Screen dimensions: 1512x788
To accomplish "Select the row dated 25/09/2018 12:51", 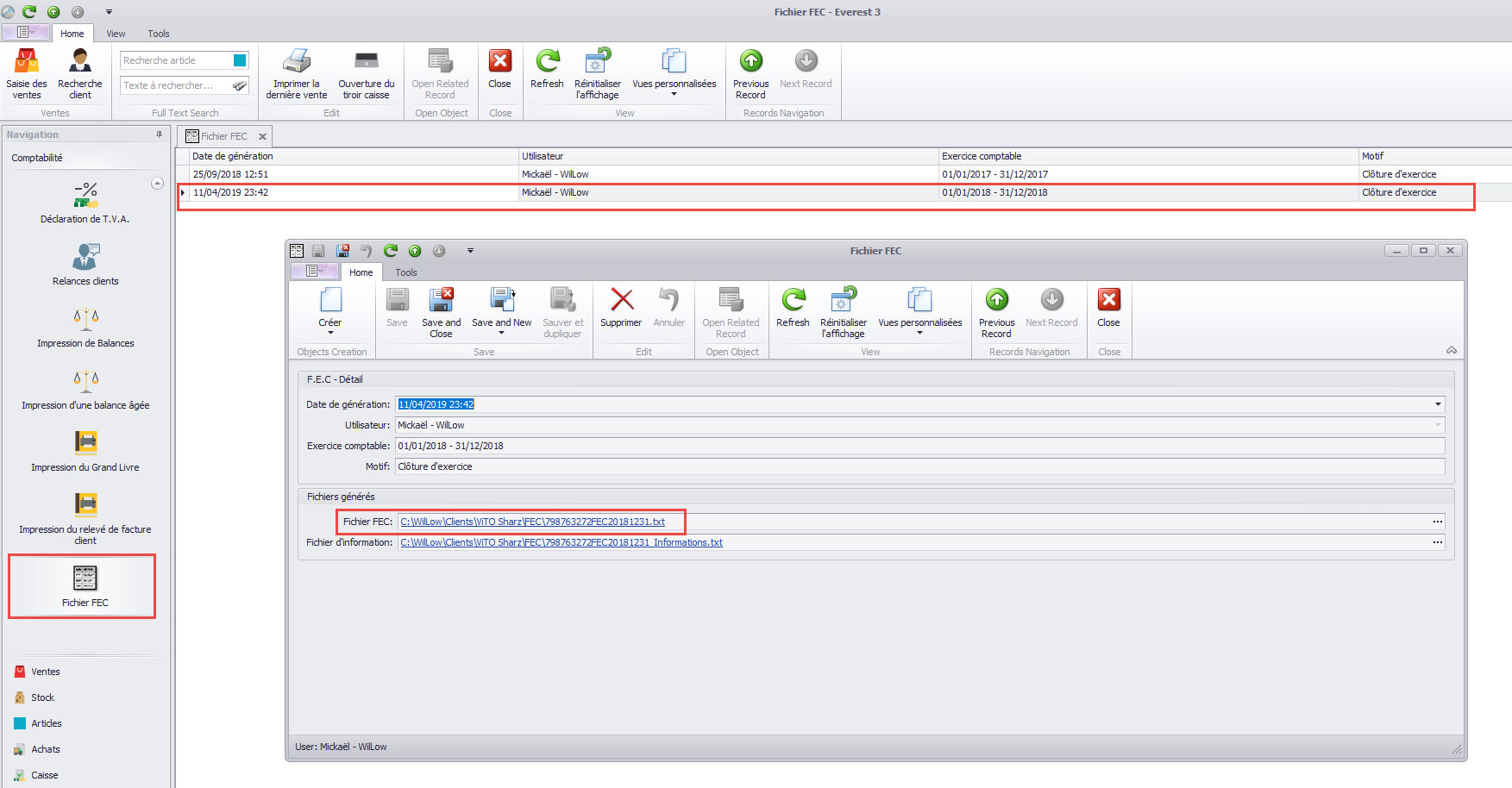I will click(844, 174).
